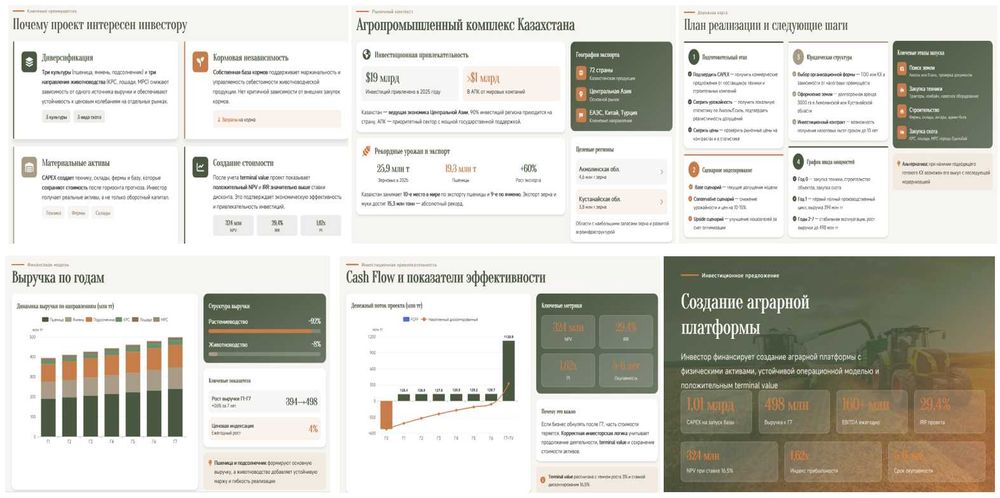Click the 1,01 млрд CAPEX card on the cover slide
1000x498 pixels.
[717, 411]
